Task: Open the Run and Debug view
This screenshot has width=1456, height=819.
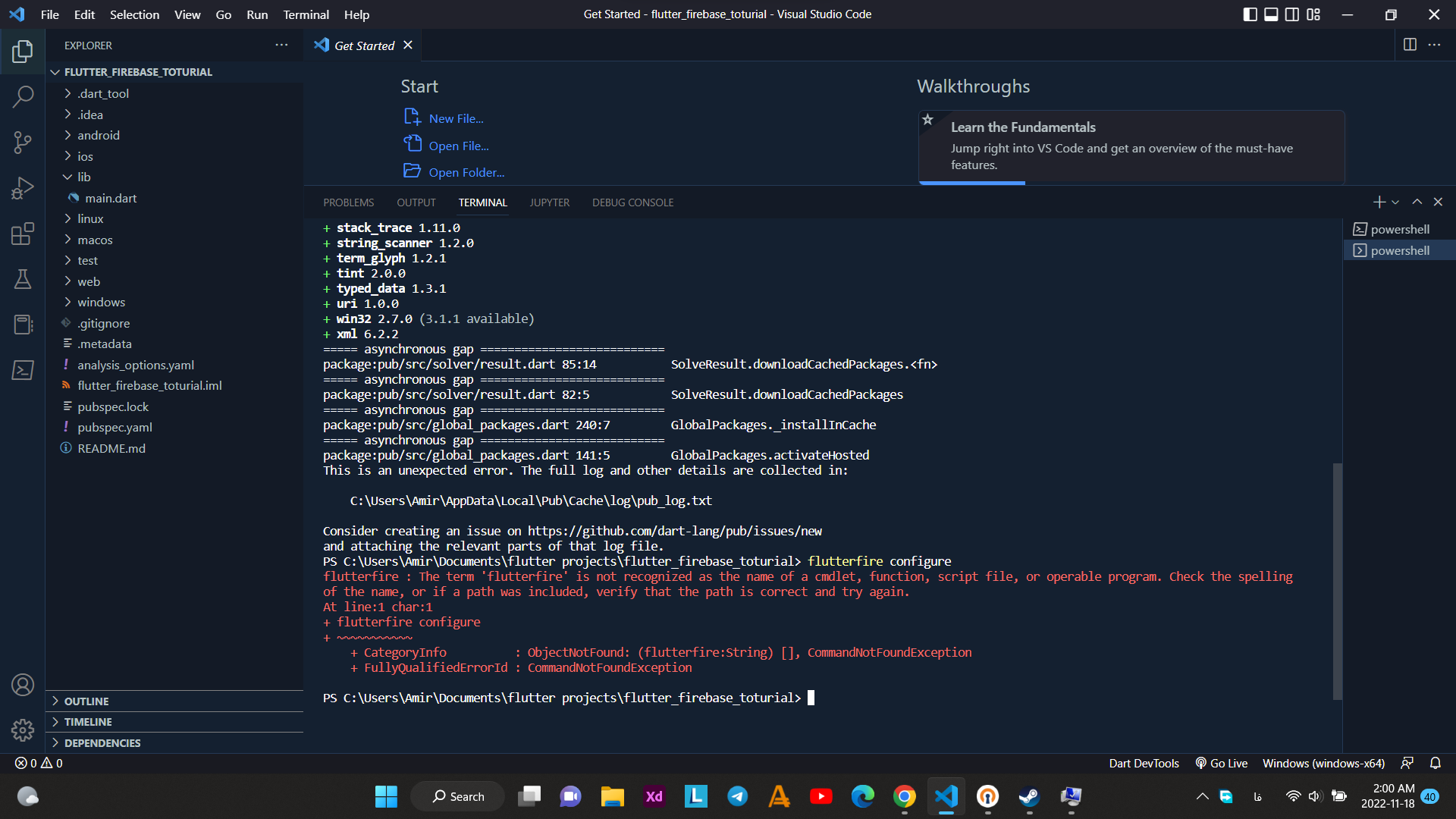Action: point(23,187)
